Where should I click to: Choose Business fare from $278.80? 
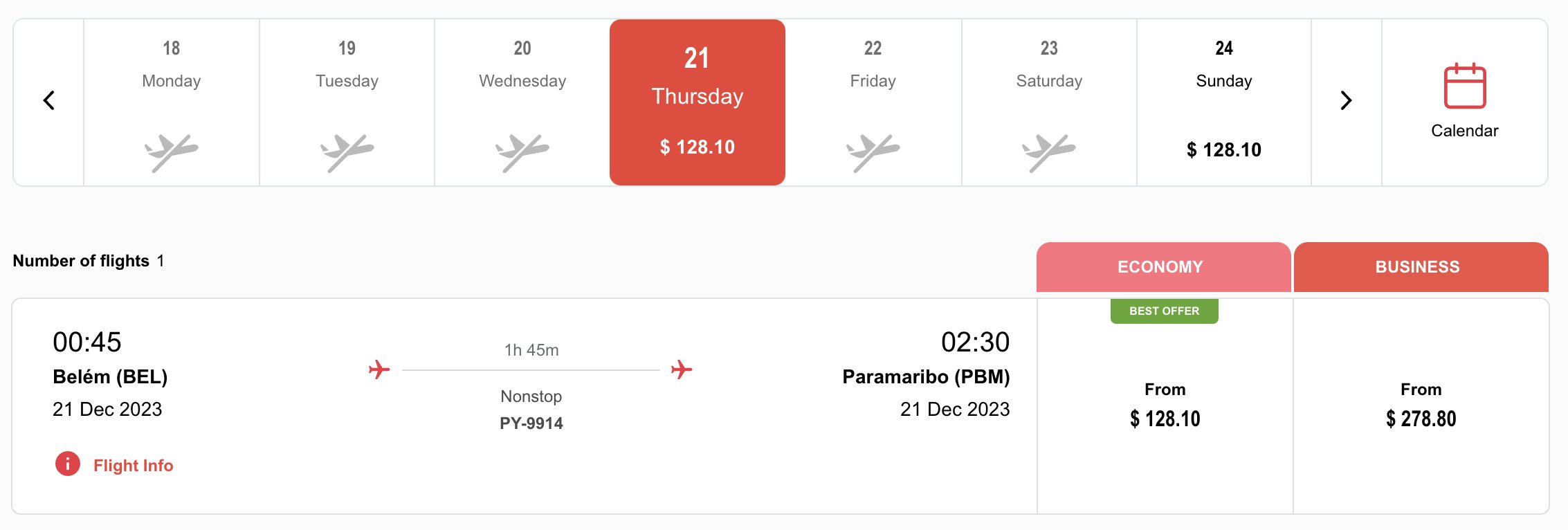point(1421,406)
